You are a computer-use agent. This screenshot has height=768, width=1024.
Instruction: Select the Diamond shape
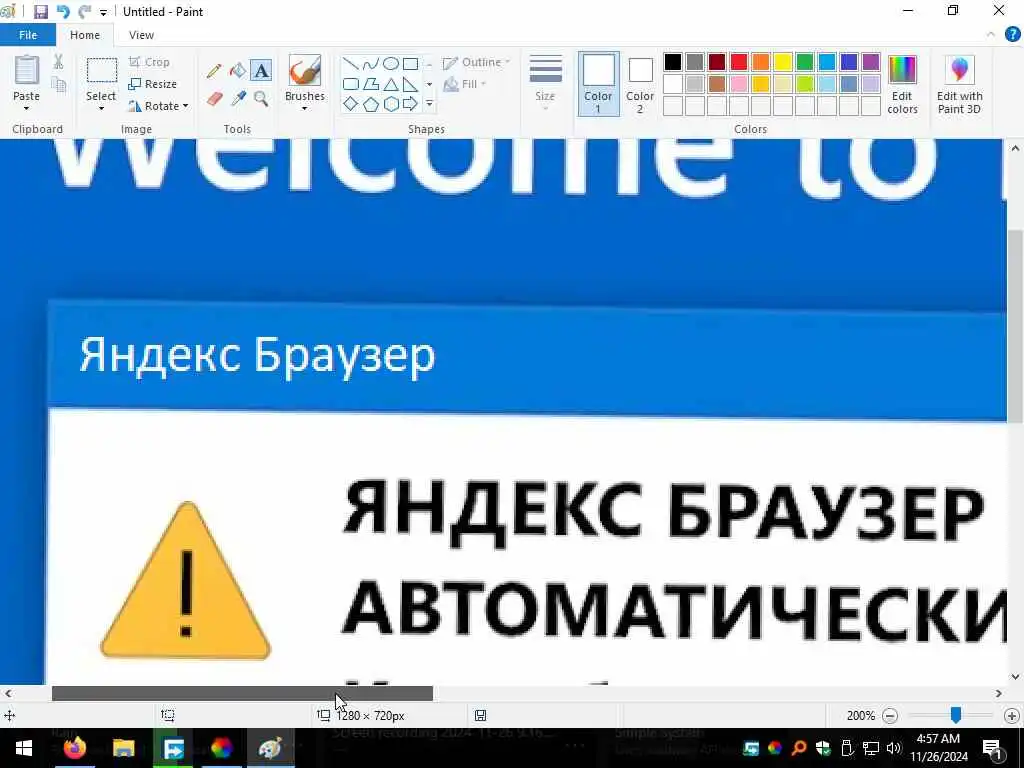[x=351, y=104]
